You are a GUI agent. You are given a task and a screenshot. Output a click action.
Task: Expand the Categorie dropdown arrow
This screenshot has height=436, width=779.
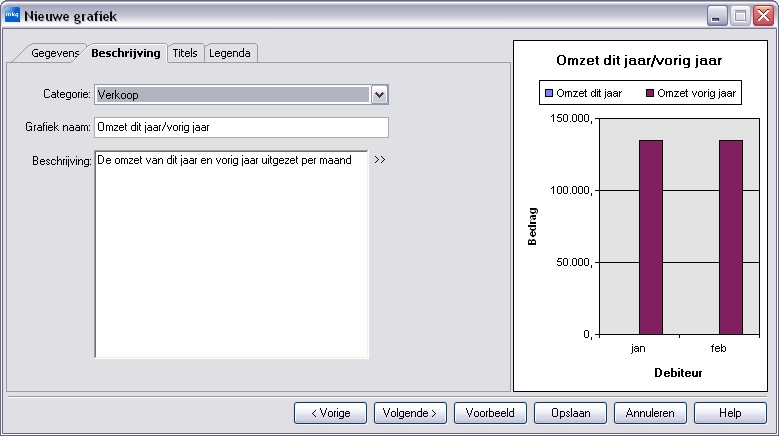pos(379,94)
